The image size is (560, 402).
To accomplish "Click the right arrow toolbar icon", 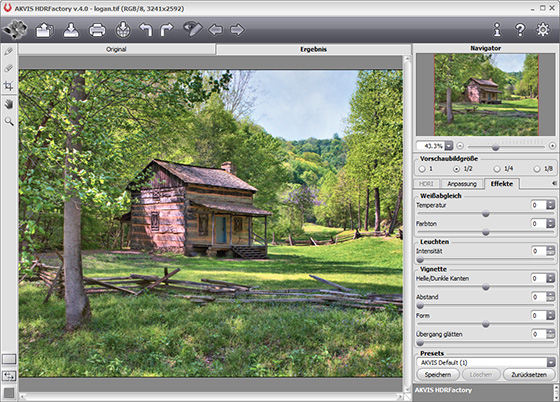I will click(x=237, y=30).
